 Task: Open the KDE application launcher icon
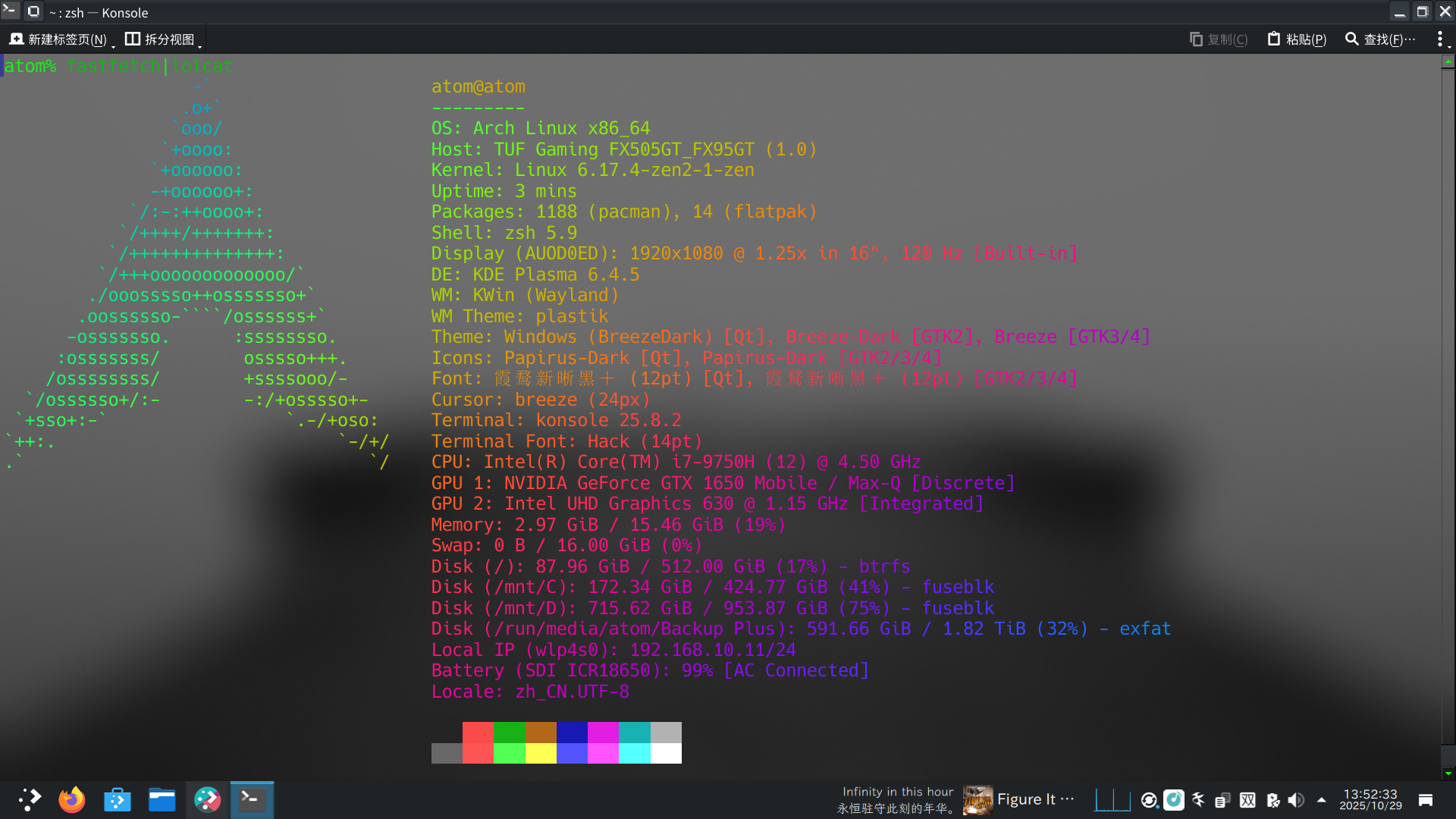28,799
